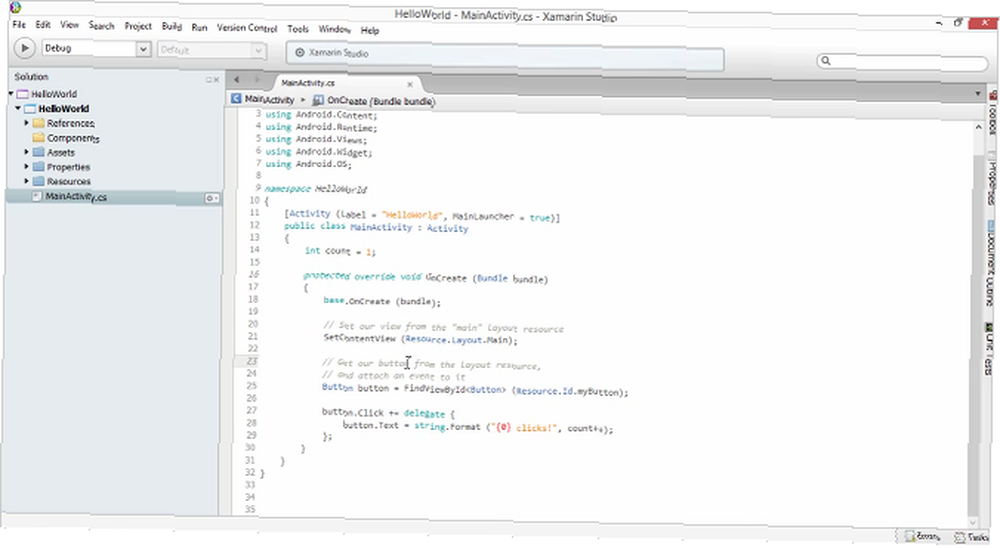Open the Tools menu
This screenshot has width=1000, height=548.
point(298,29)
